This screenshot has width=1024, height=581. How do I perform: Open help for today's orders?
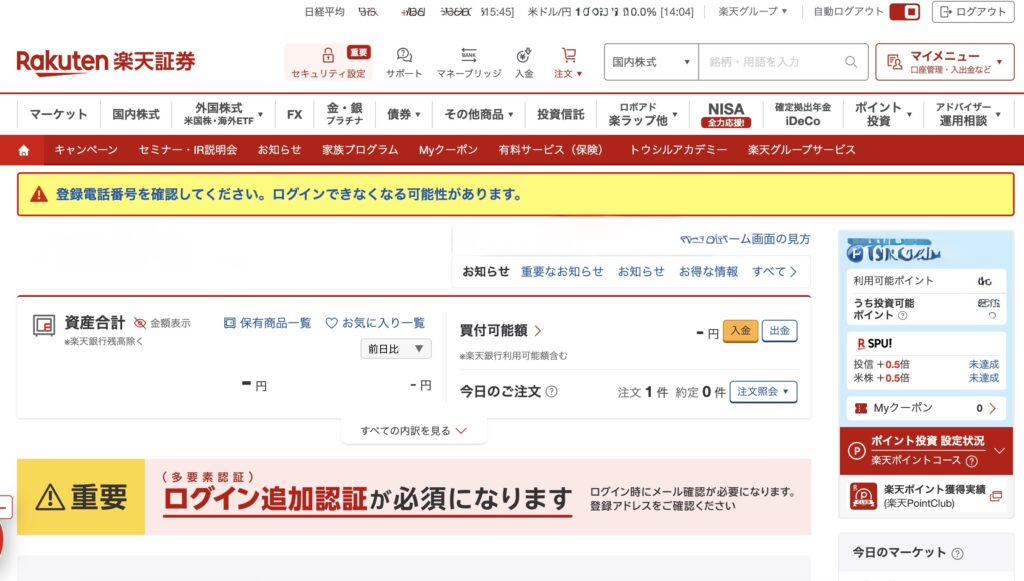tap(551, 392)
